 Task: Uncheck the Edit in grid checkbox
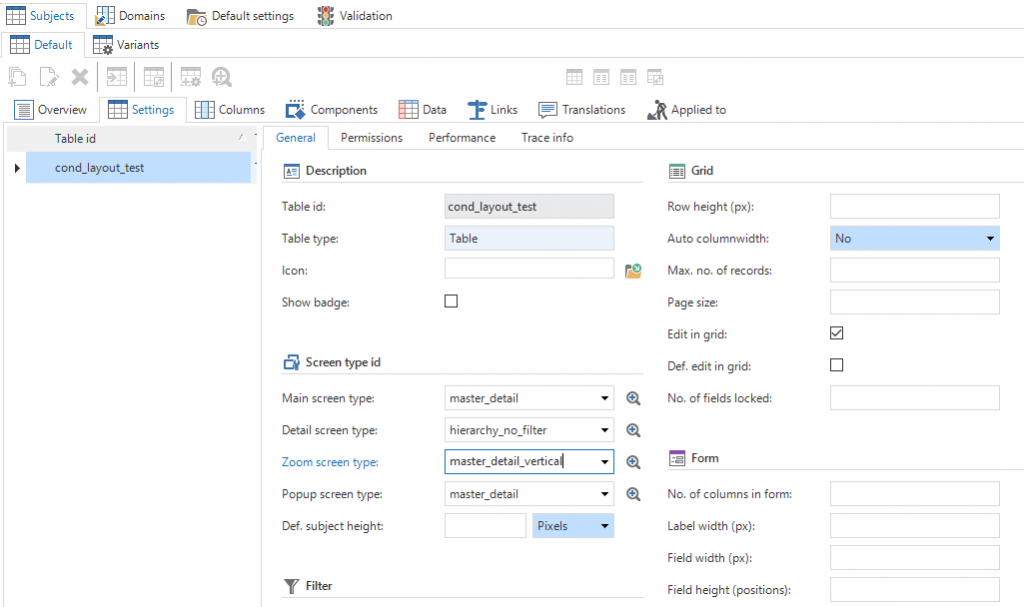click(837, 333)
